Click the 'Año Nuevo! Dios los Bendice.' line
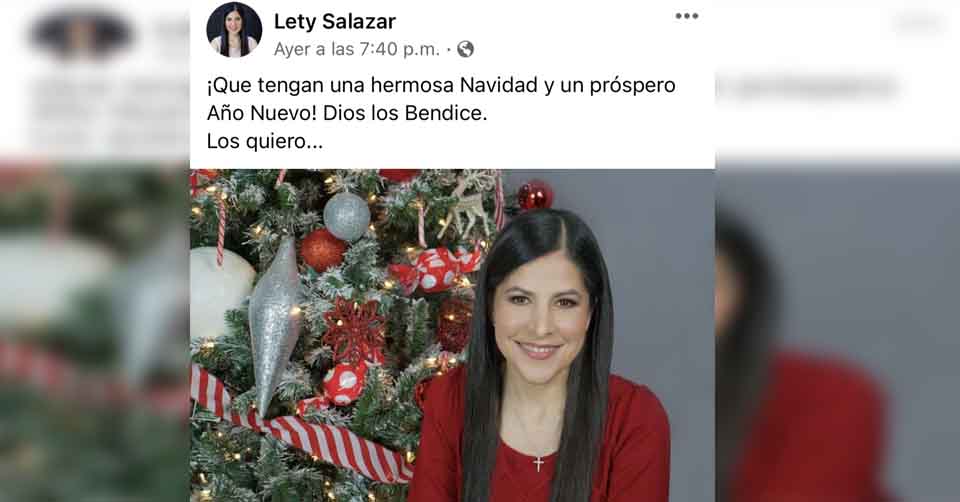Viewport: 960px width, 502px height. coord(347,113)
